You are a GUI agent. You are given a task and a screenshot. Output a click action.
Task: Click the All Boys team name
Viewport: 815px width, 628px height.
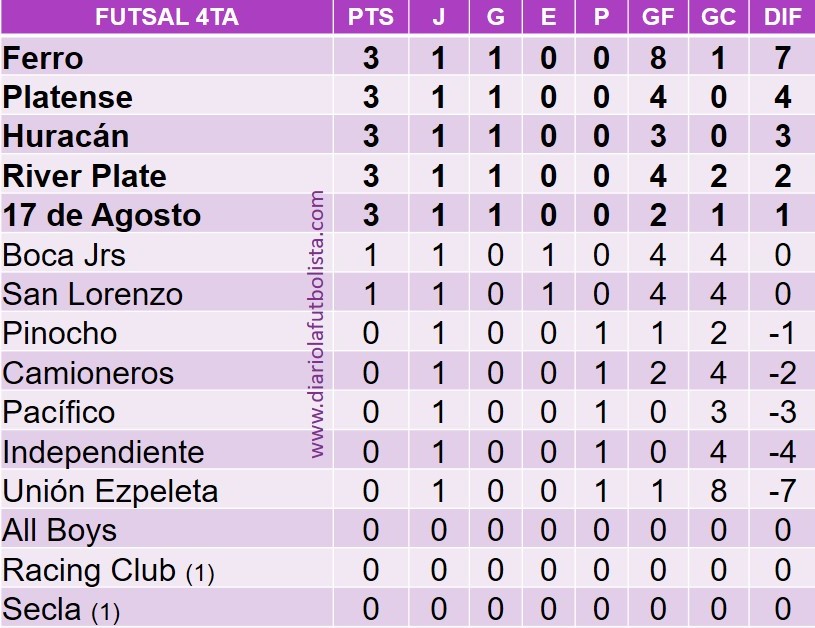[x=60, y=530]
